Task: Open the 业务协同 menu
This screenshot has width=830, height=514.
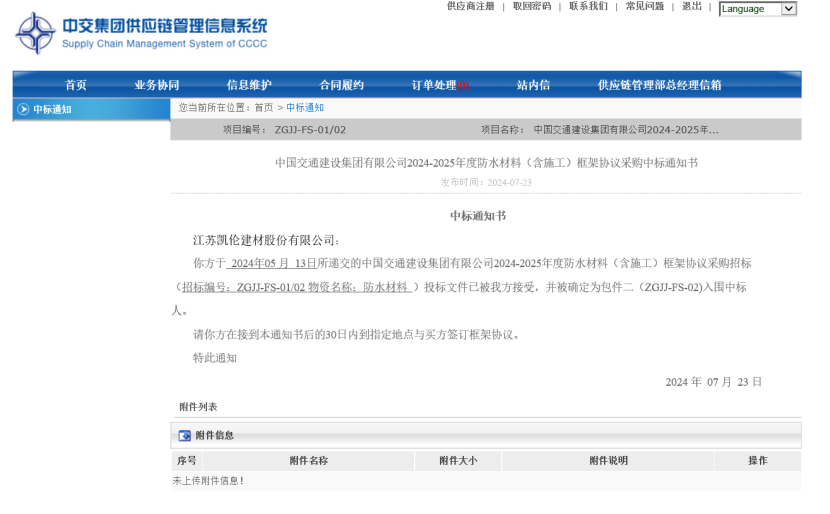Action: coord(157,85)
